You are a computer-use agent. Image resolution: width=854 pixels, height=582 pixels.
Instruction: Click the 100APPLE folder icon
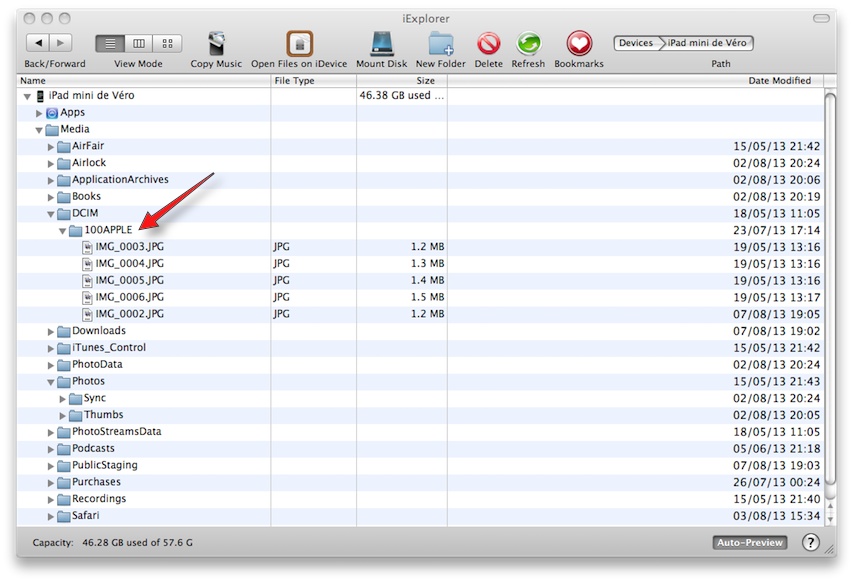point(76,231)
